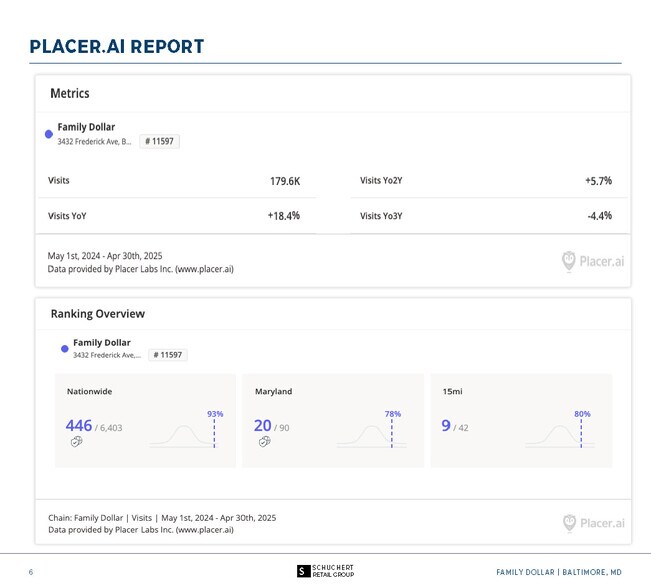Click the Visits Yo2Y value +5.7%
This screenshot has height=588, width=651.
pos(598,181)
